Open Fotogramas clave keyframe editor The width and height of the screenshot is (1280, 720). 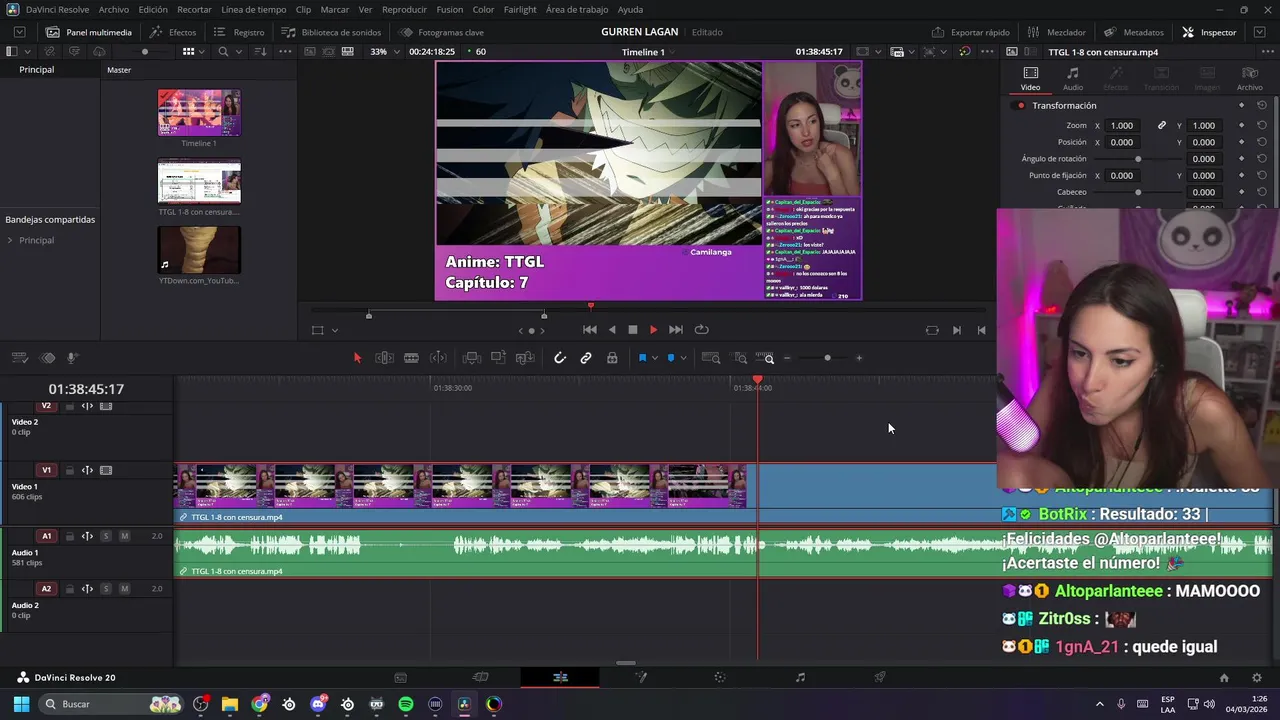[441, 32]
